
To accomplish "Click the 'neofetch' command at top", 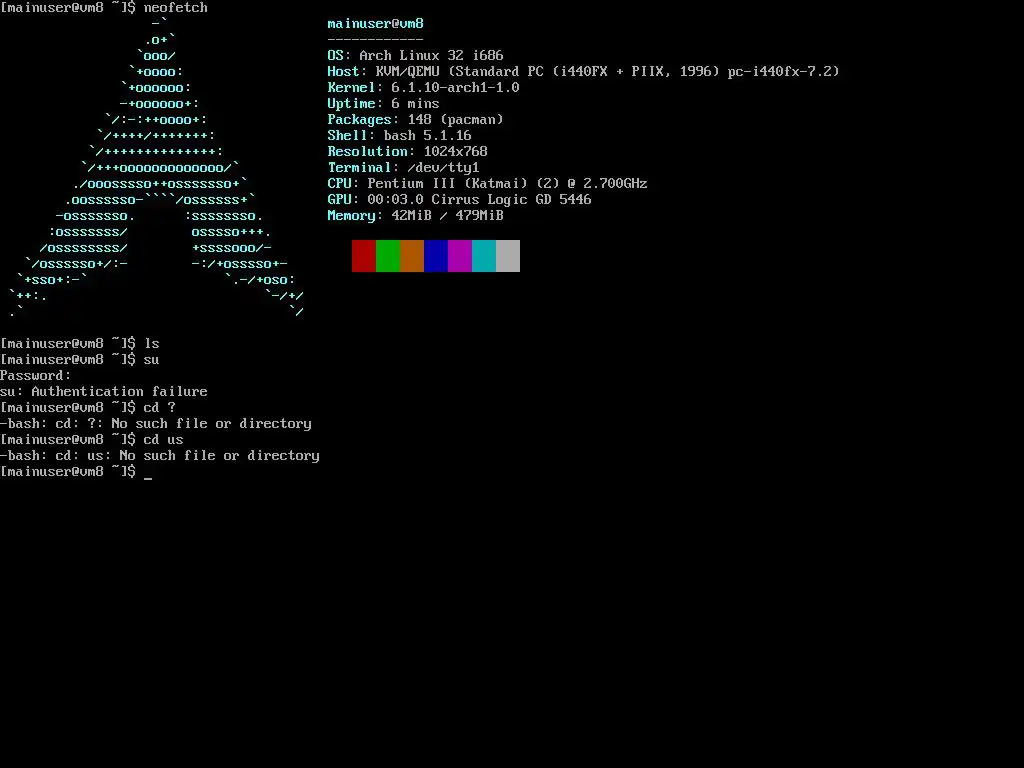I will tap(176, 8).
